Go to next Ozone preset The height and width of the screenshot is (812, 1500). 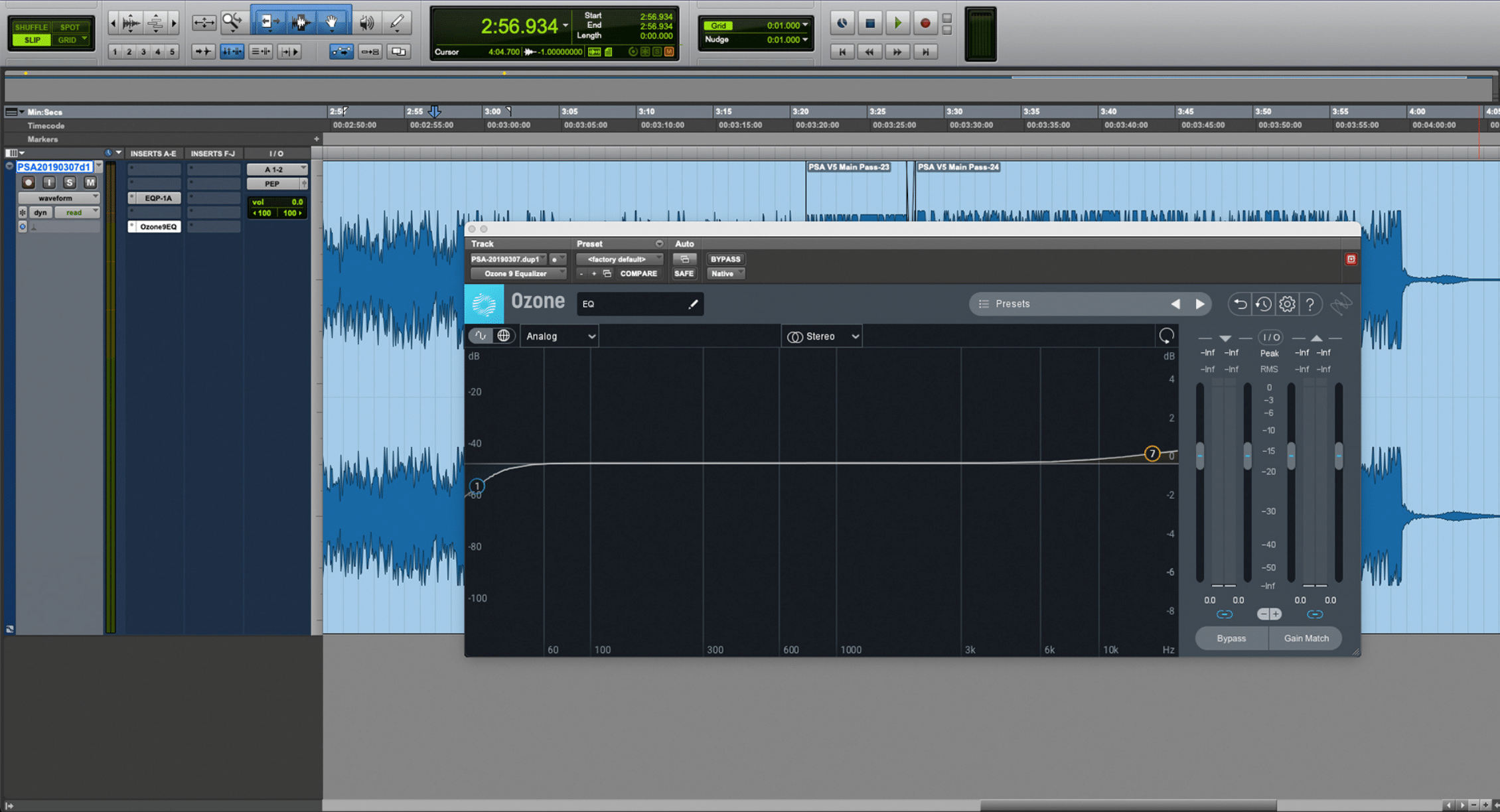point(1200,304)
